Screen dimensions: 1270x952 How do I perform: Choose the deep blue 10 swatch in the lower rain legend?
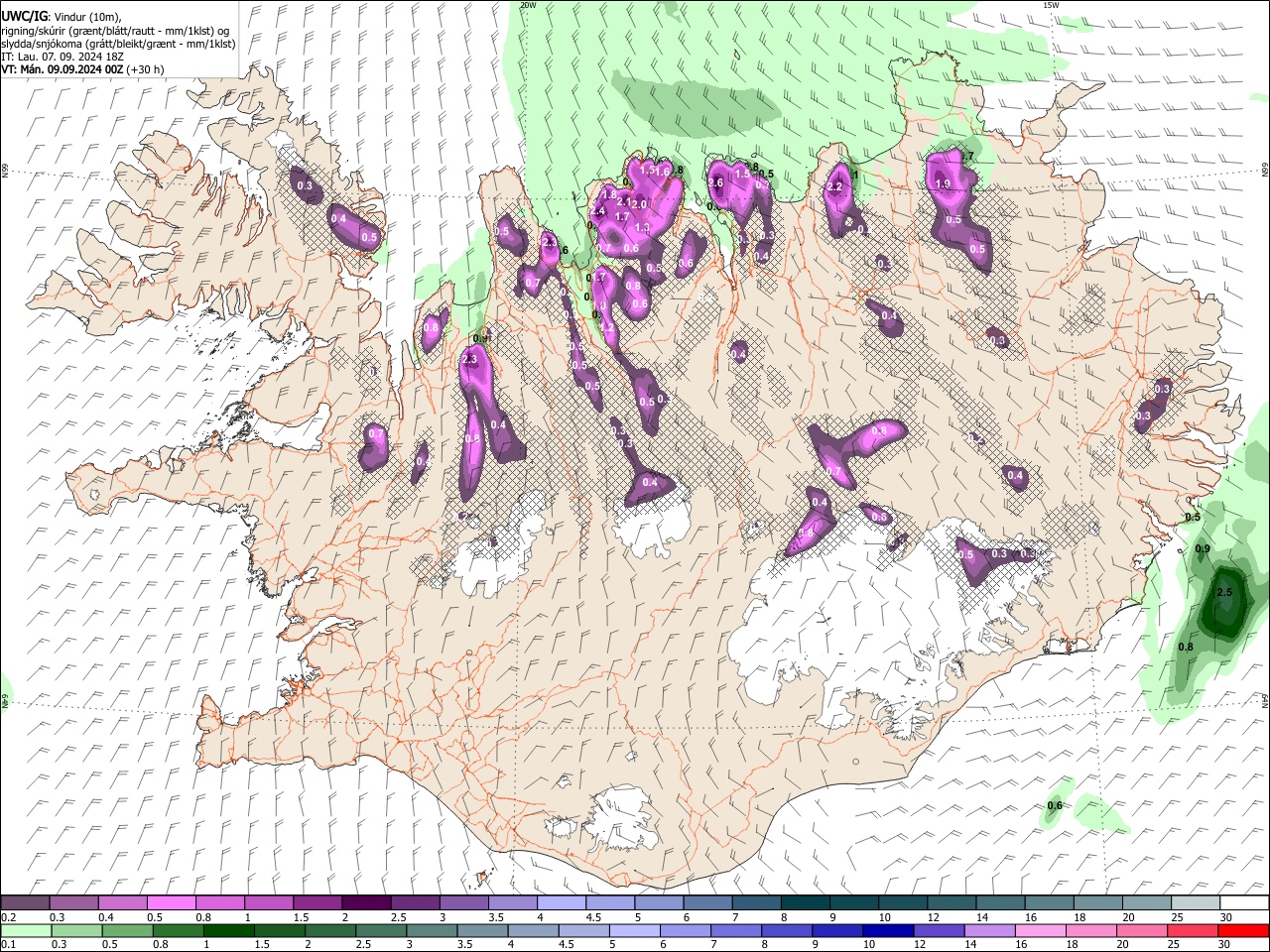click(x=889, y=930)
